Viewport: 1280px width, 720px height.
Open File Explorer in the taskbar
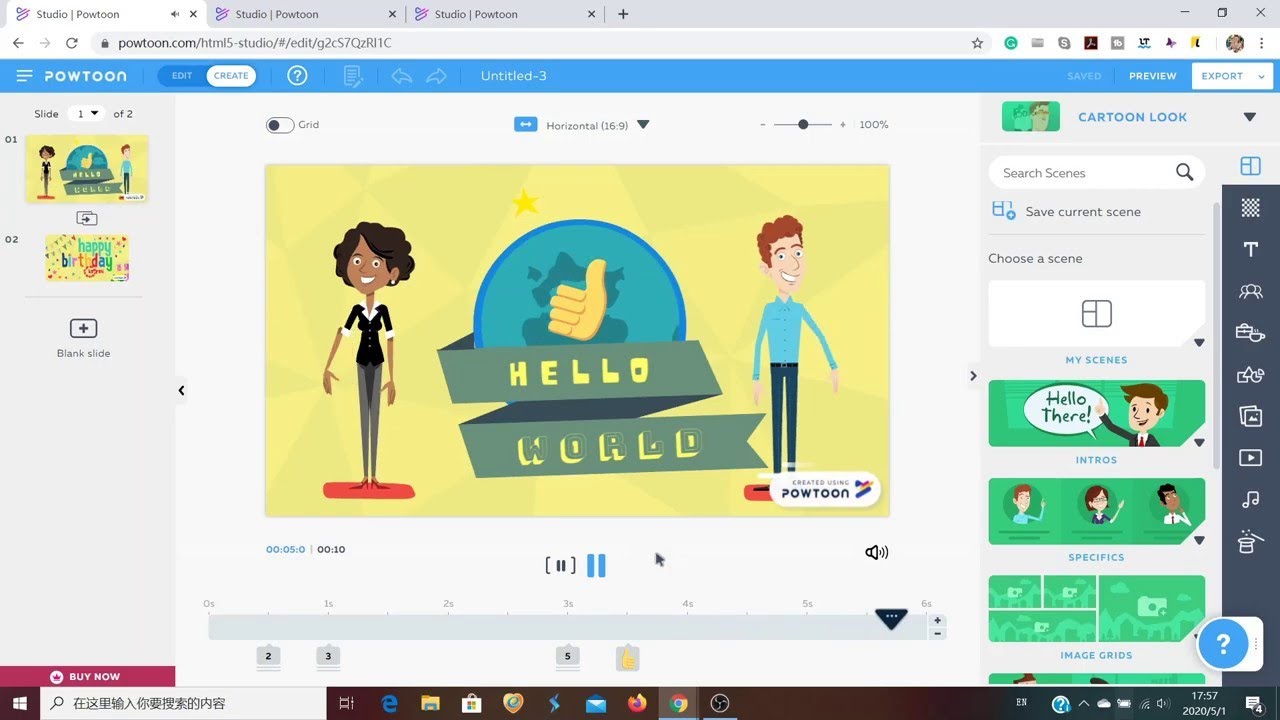(x=430, y=703)
